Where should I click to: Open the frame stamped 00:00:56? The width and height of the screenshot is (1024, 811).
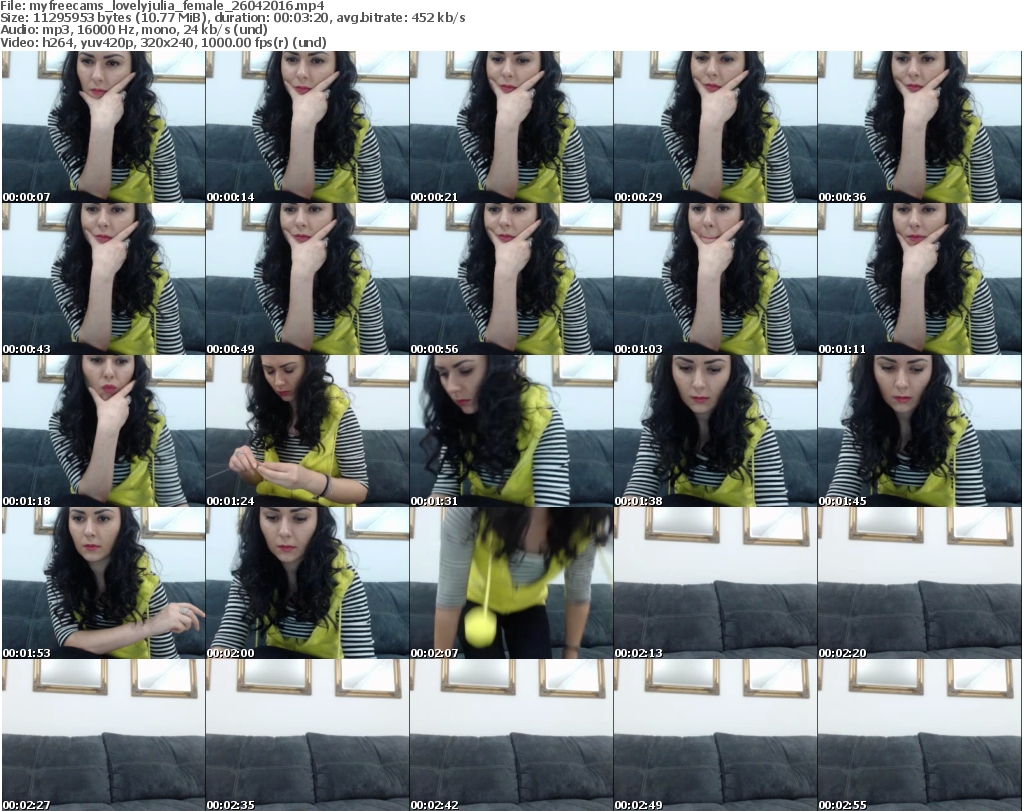pos(511,279)
